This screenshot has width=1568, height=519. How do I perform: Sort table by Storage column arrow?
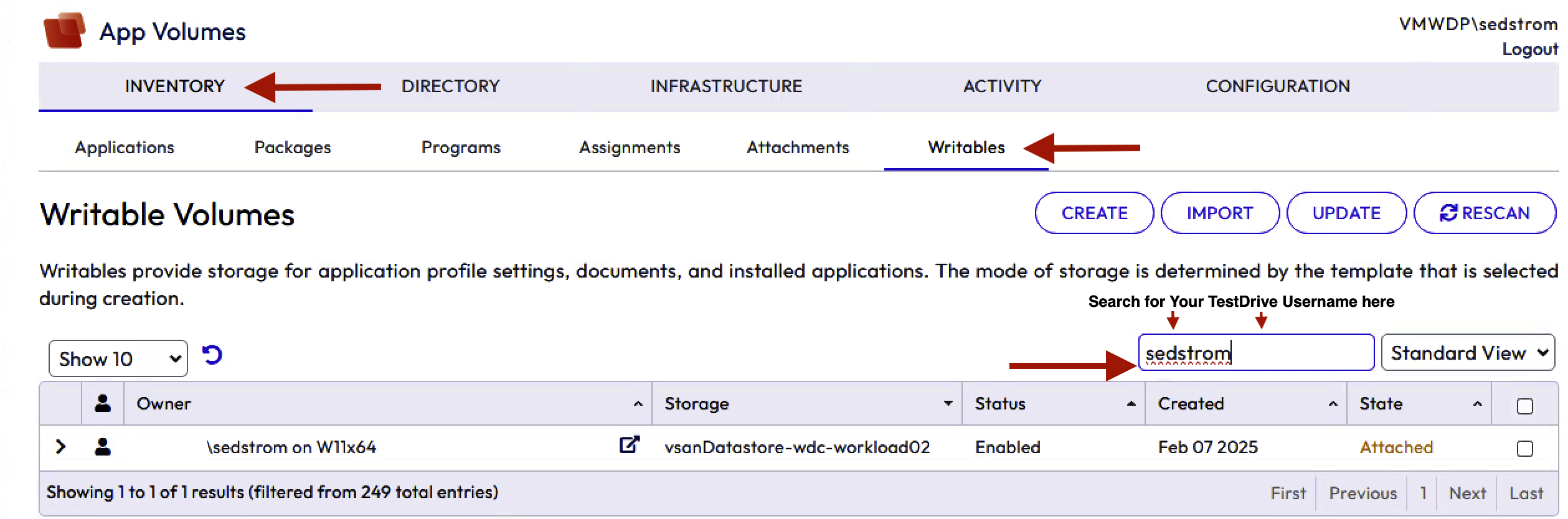tap(948, 404)
